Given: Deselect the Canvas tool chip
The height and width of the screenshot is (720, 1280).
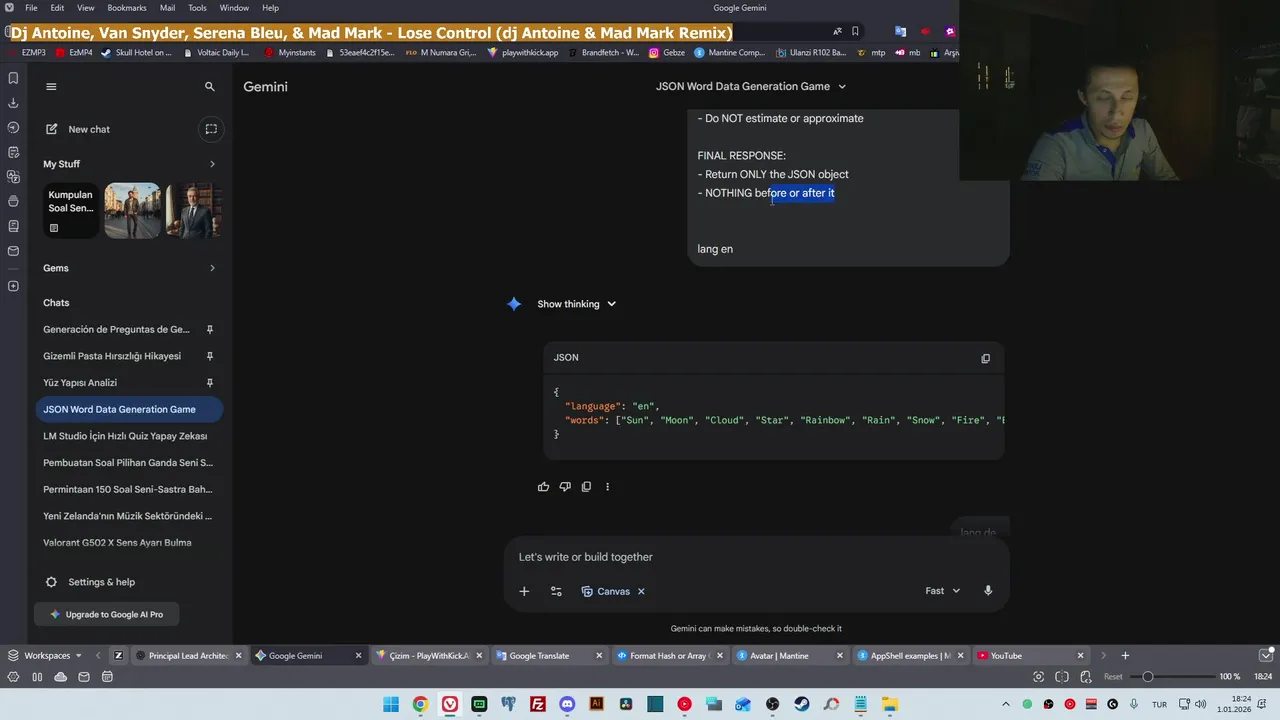Looking at the screenshot, I should pos(641,591).
